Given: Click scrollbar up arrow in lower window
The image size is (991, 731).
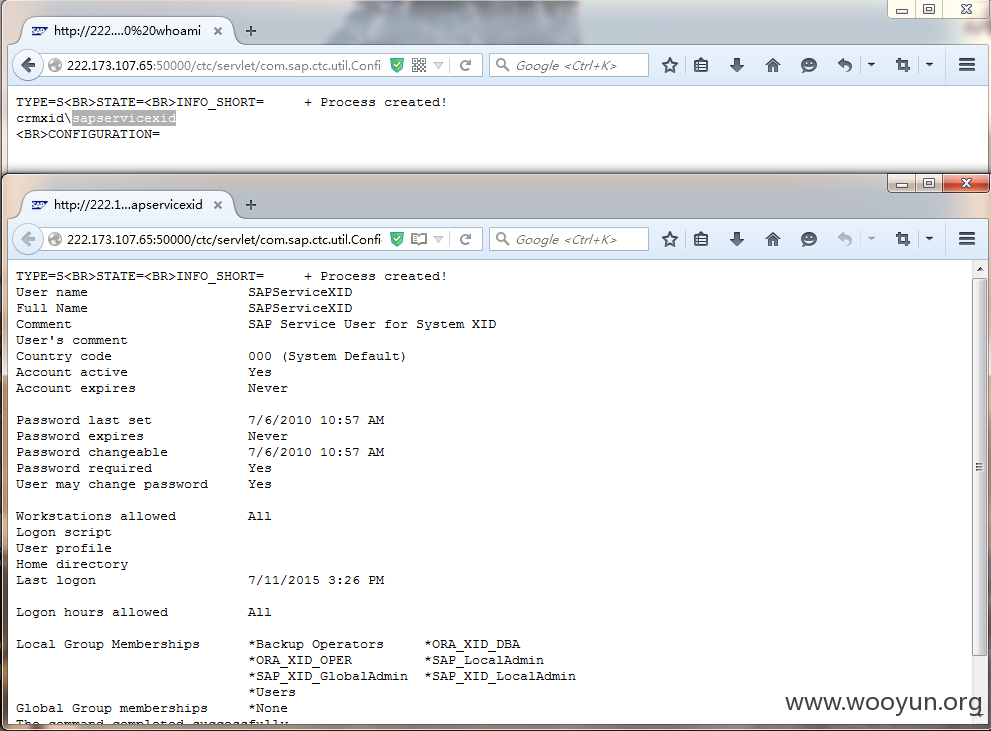Looking at the screenshot, I should click(x=980, y=269).
